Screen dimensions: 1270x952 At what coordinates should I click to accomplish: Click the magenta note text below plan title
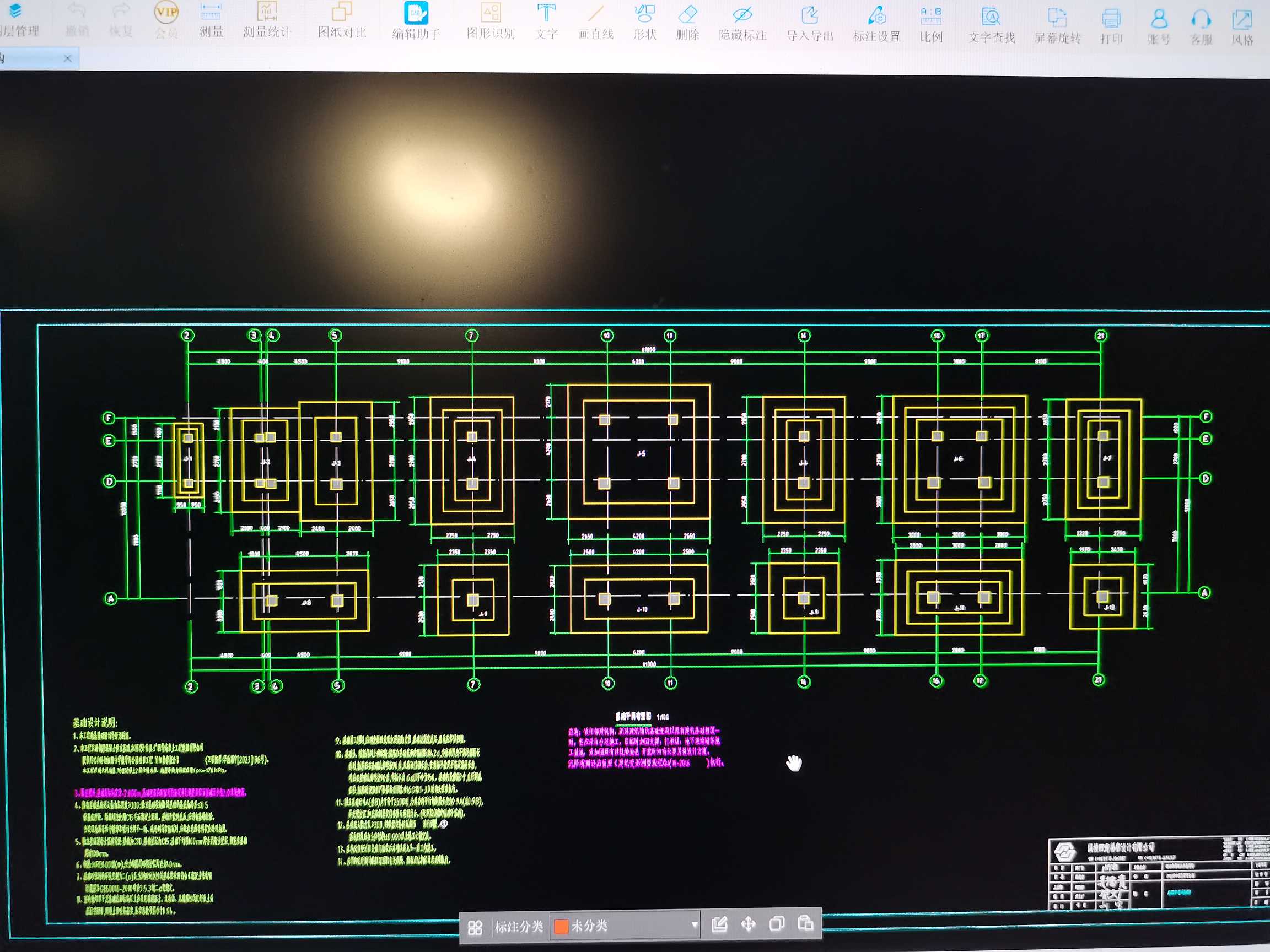(645, 747)
